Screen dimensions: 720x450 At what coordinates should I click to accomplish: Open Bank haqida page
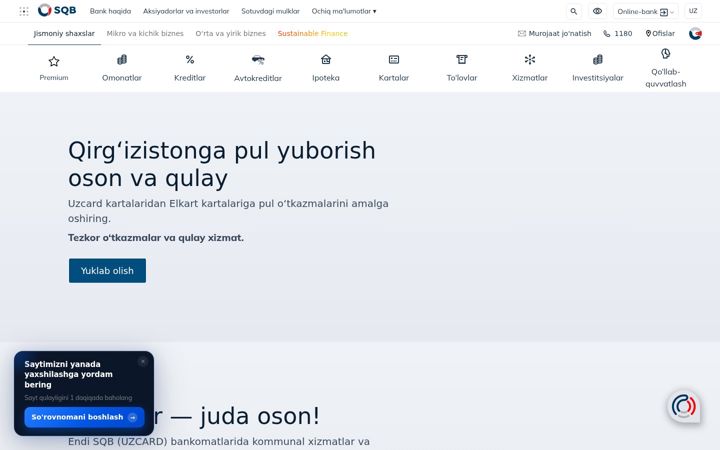(x=110, y=11)
